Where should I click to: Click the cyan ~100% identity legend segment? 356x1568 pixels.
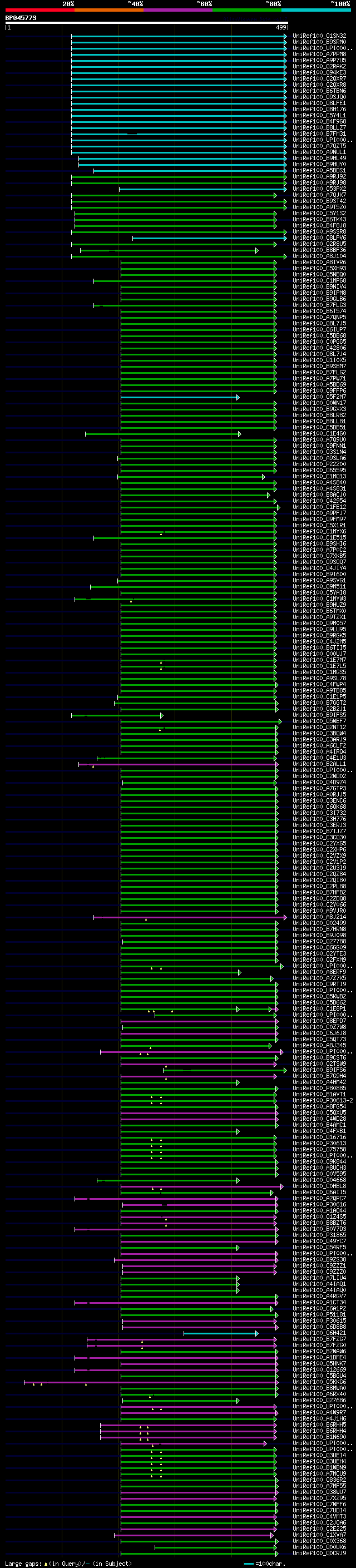tap(316, 10)
